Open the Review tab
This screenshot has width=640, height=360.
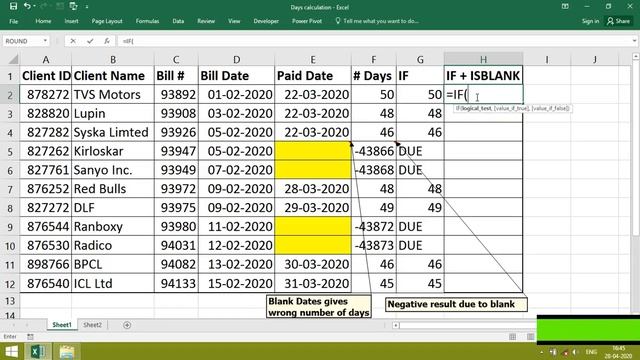click(206, 21)
